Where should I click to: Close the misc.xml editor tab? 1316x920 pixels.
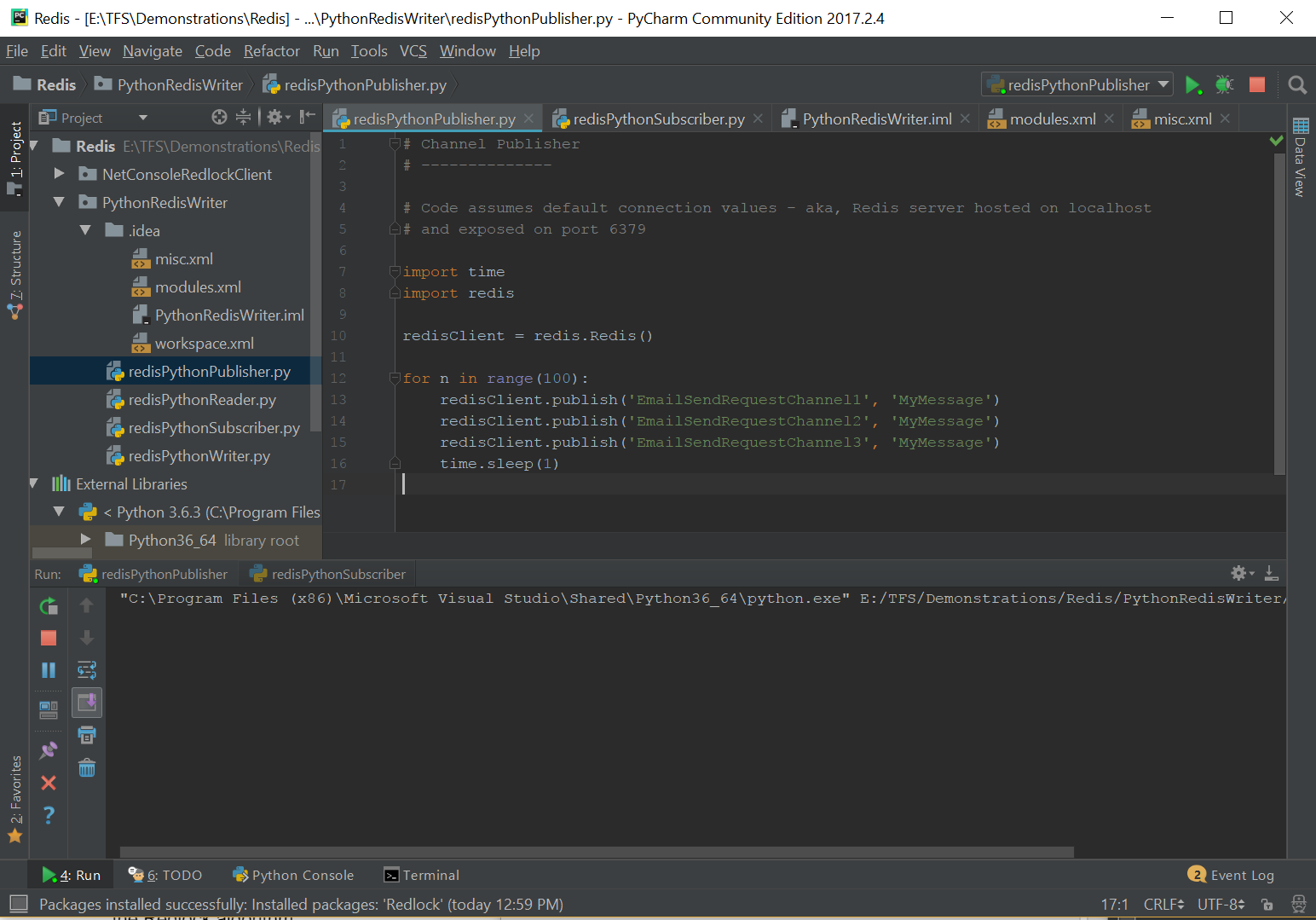point(1225,119)
